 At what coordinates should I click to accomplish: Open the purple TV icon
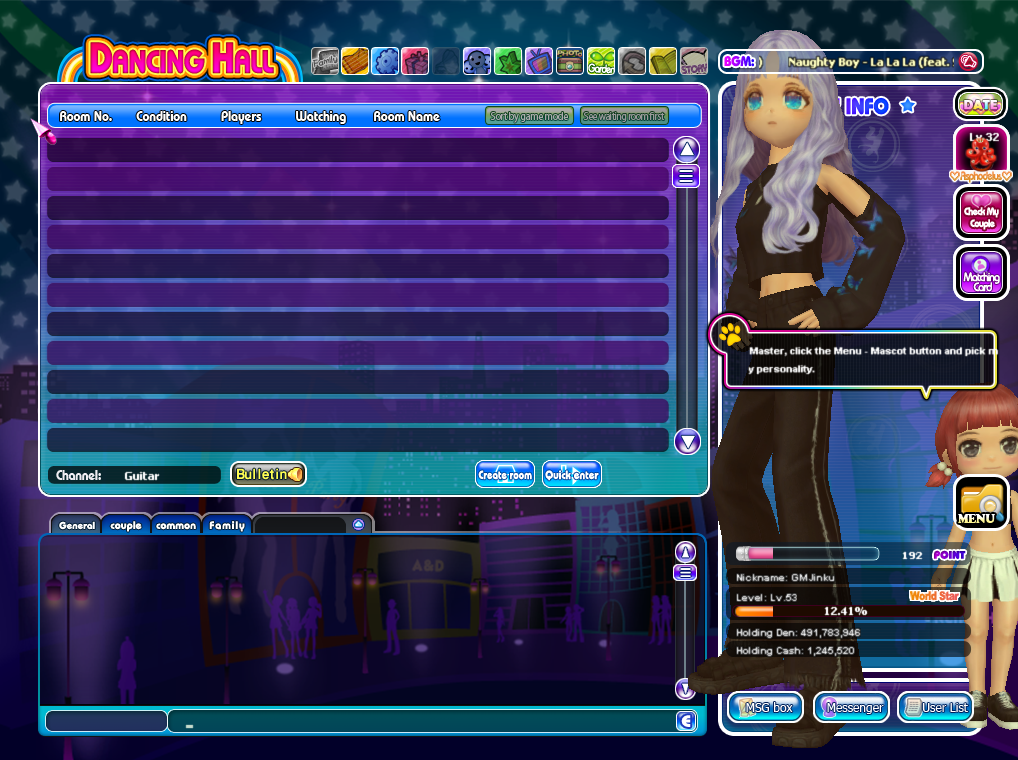539,62
